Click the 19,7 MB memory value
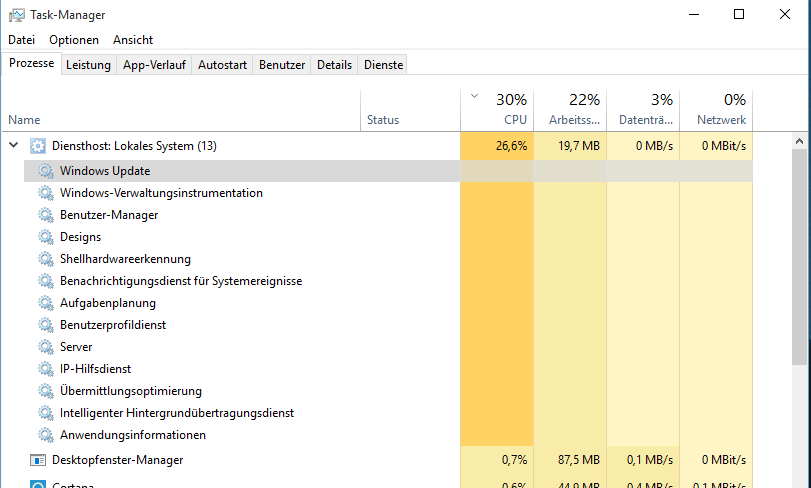 579,146
